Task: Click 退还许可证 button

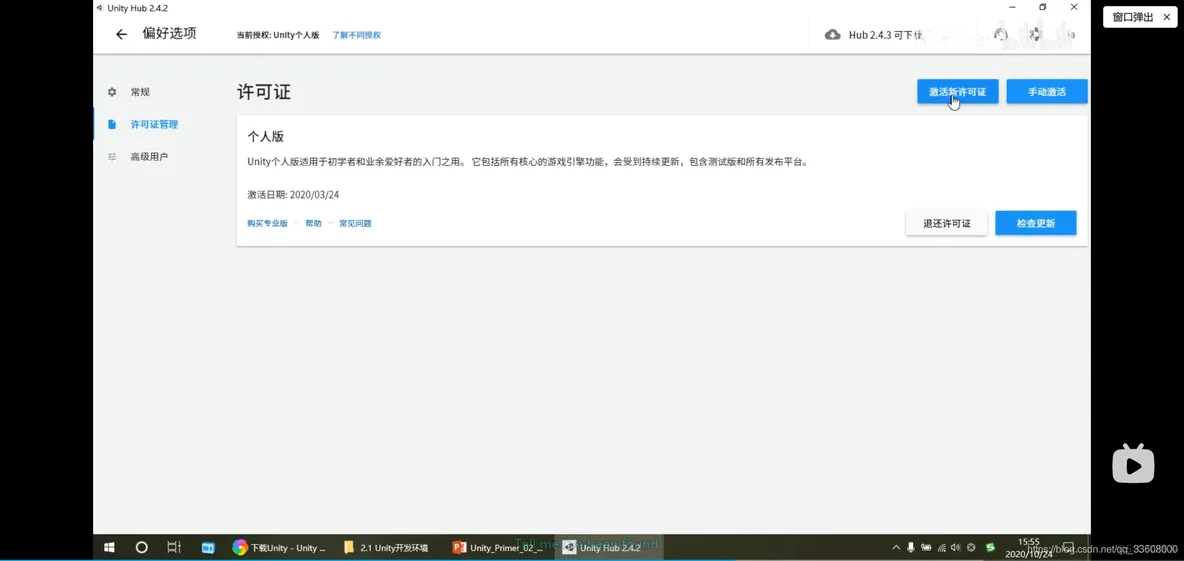Action: pos(946,223)
